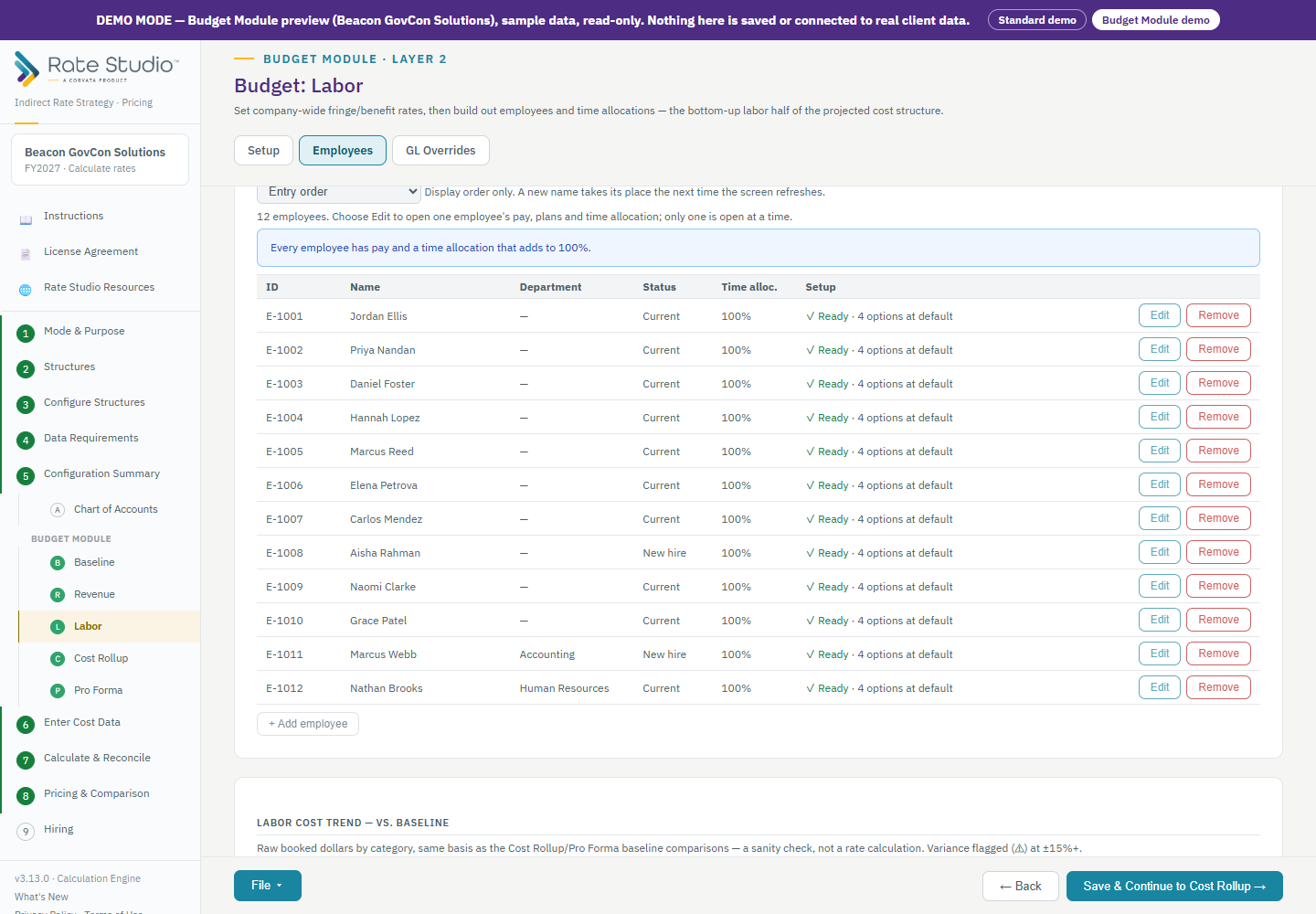Open the Entry order sort dropdown

(x=339, y=192)
